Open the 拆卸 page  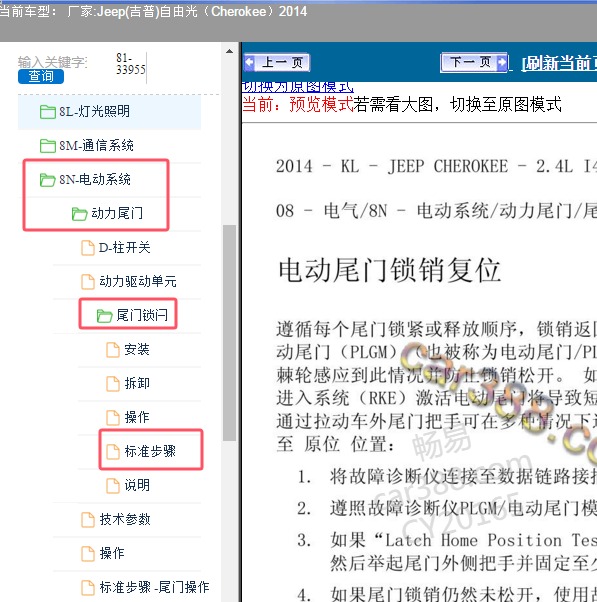coord(137,383)
